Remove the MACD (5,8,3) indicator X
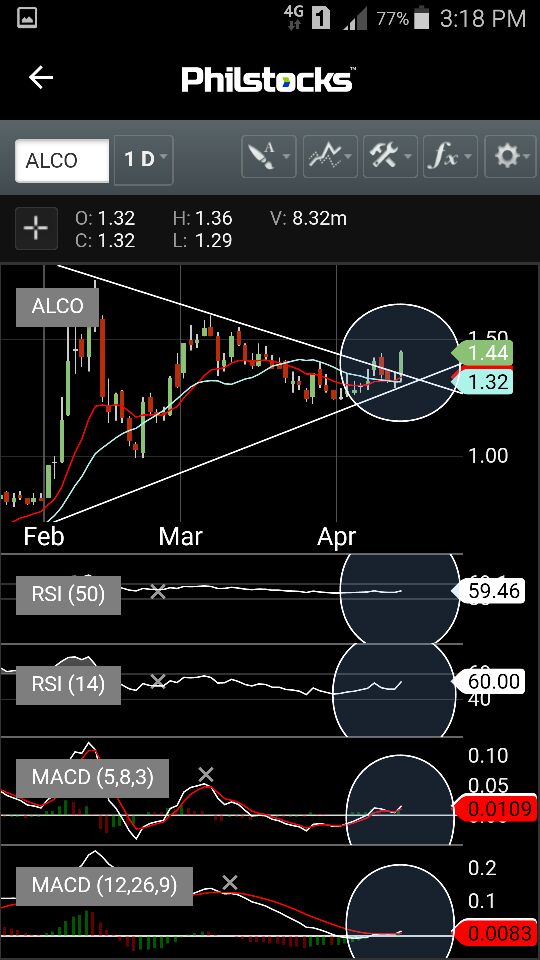 click(x=206, y=774)
